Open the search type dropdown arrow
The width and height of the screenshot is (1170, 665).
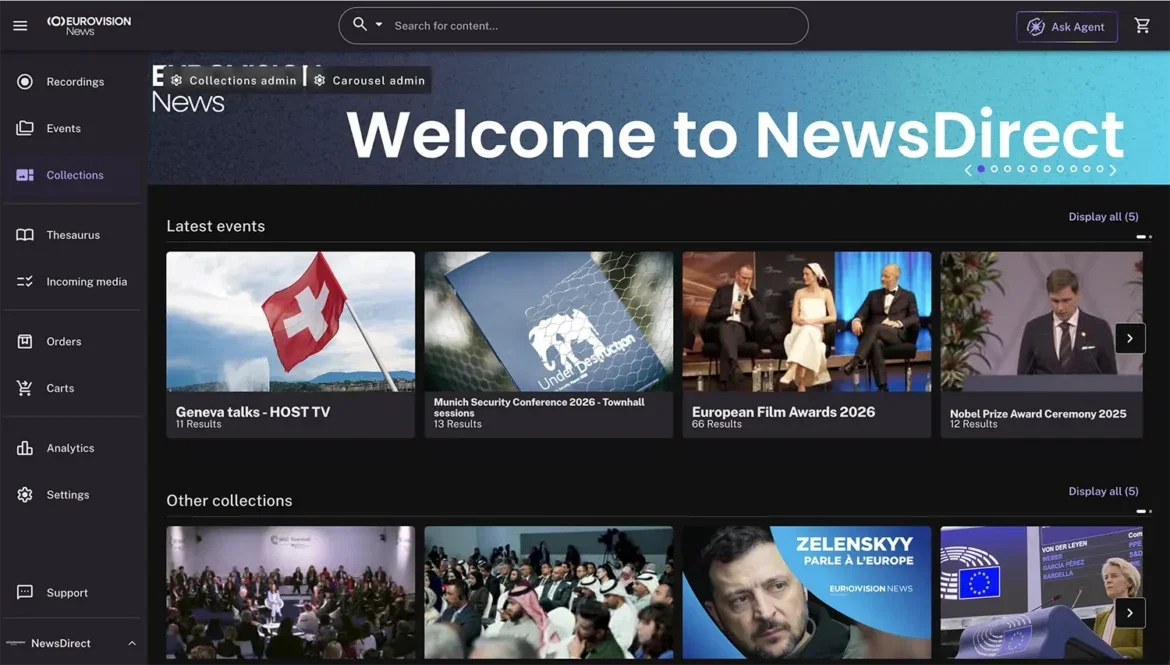click(x=379, y=25)
